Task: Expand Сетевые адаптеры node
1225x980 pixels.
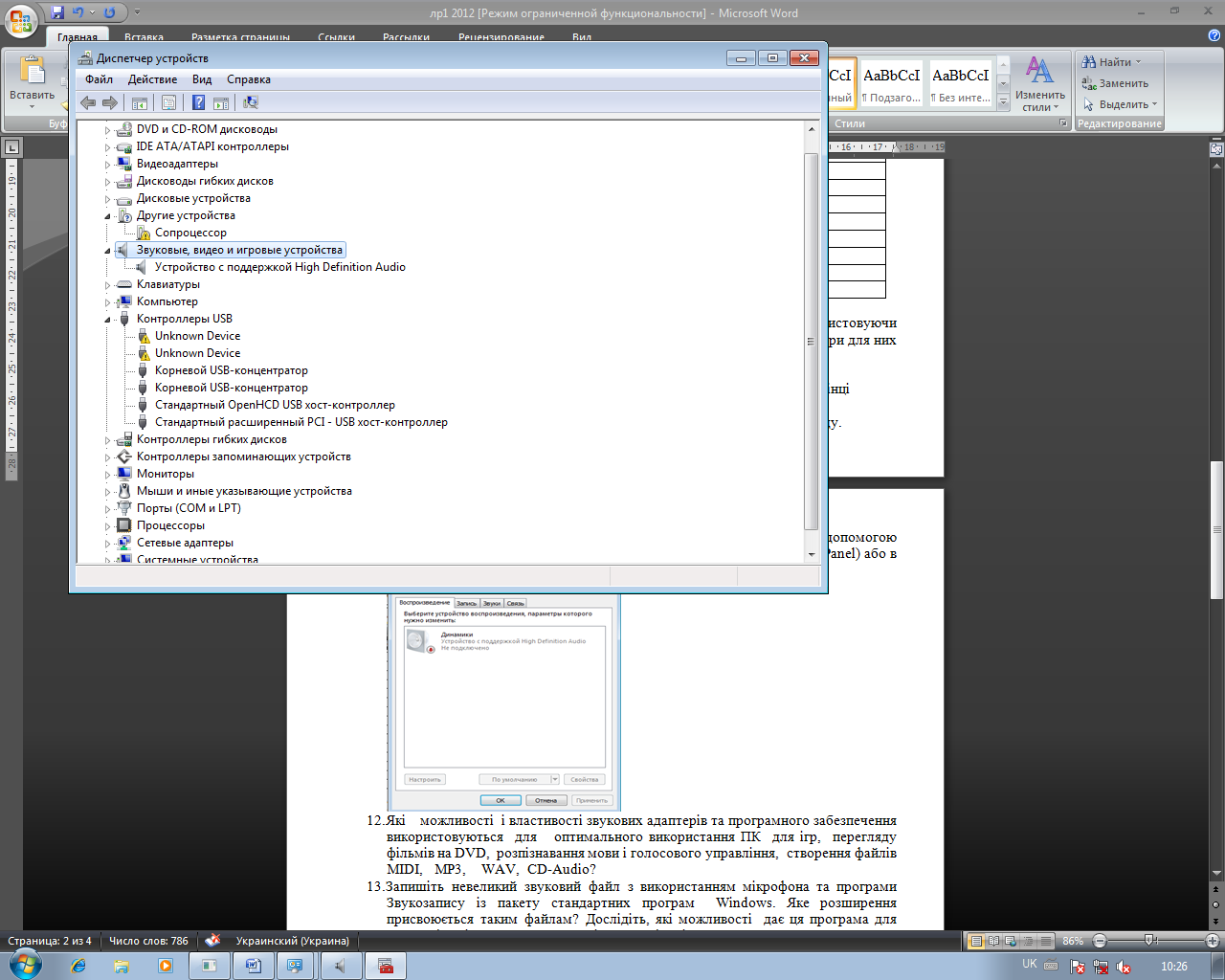Action: [108, 544]
